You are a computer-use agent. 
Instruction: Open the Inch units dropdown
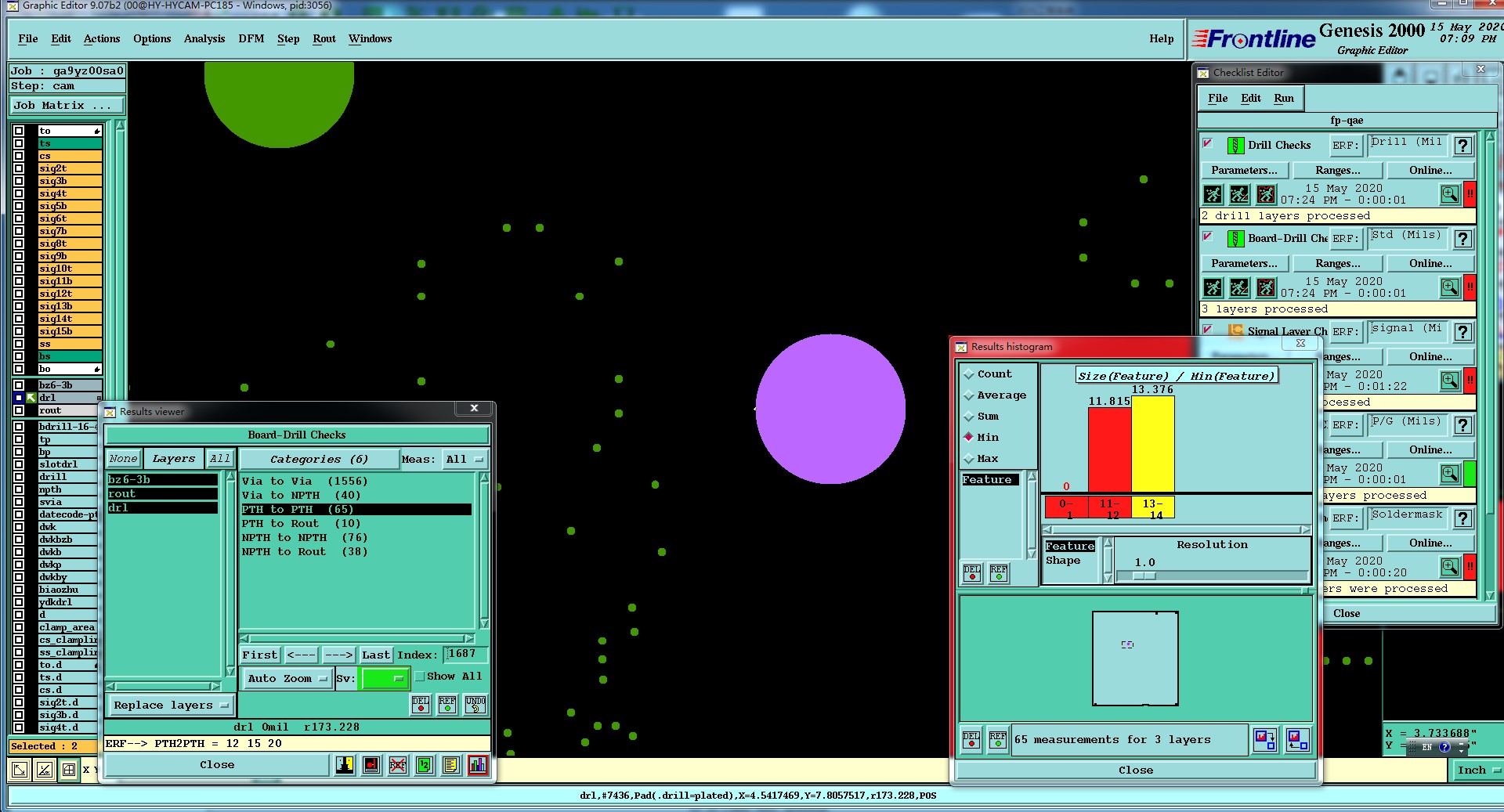point(1477,770)
